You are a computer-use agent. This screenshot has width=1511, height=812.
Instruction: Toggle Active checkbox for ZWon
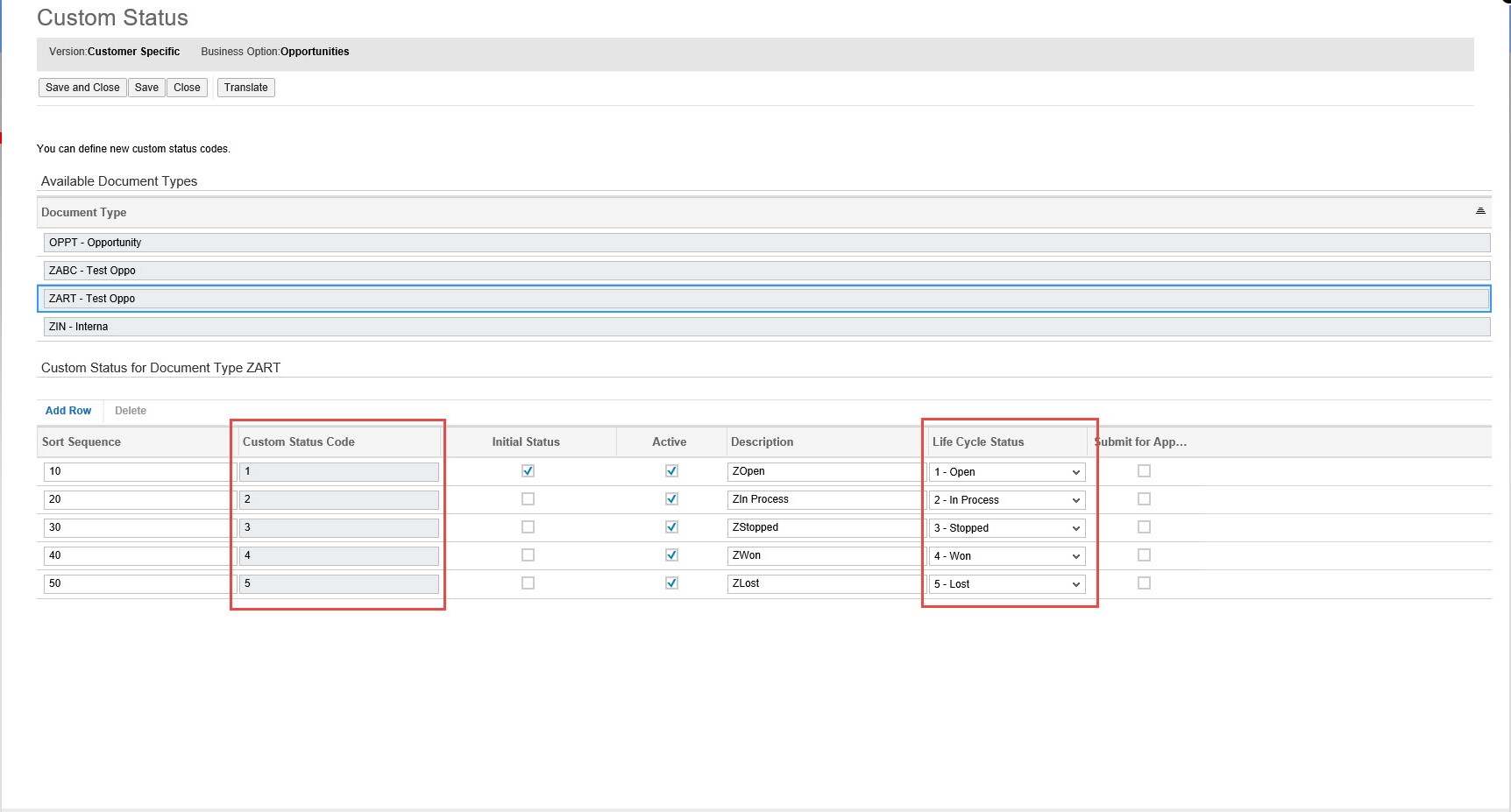tap(671, 555)
